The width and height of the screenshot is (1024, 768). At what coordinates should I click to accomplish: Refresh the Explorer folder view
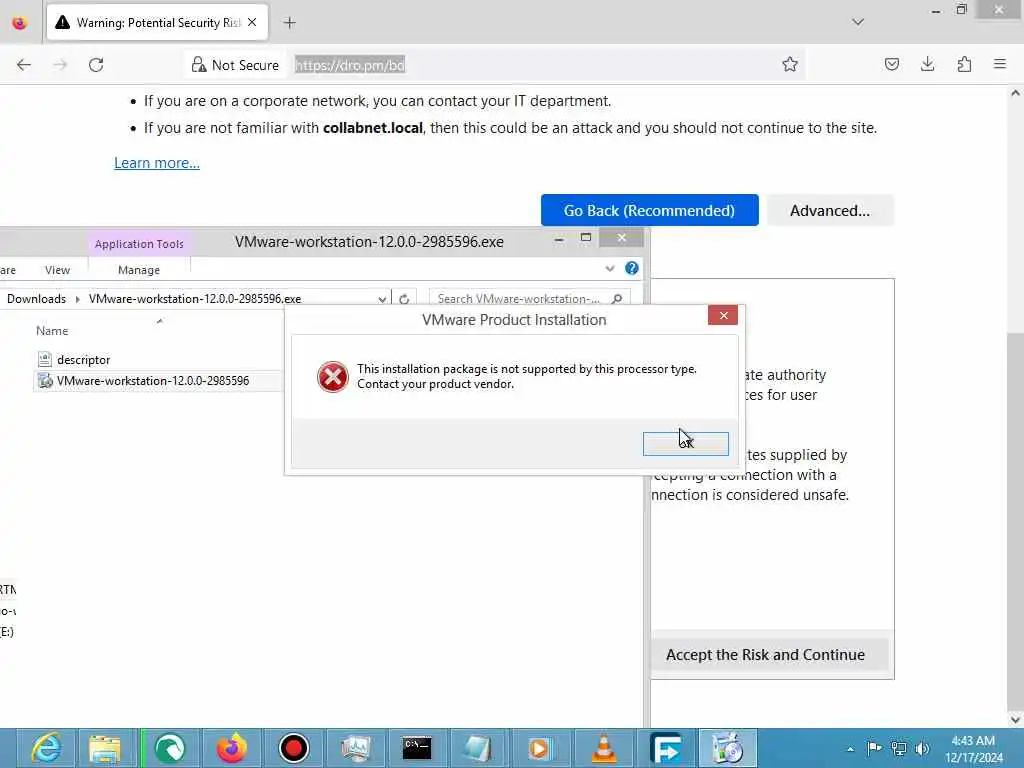click(404, 299)
